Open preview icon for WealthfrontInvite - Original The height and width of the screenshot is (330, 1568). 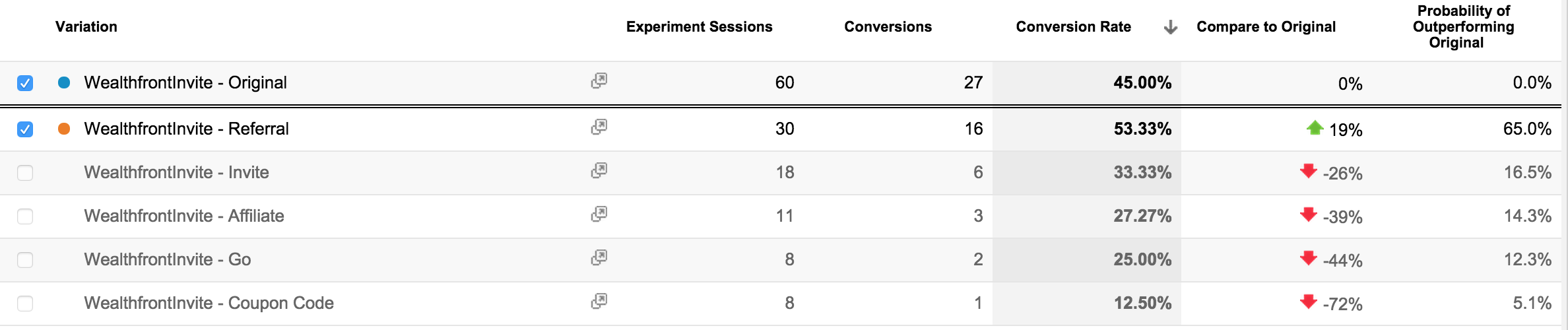click(x=599, y=81)
